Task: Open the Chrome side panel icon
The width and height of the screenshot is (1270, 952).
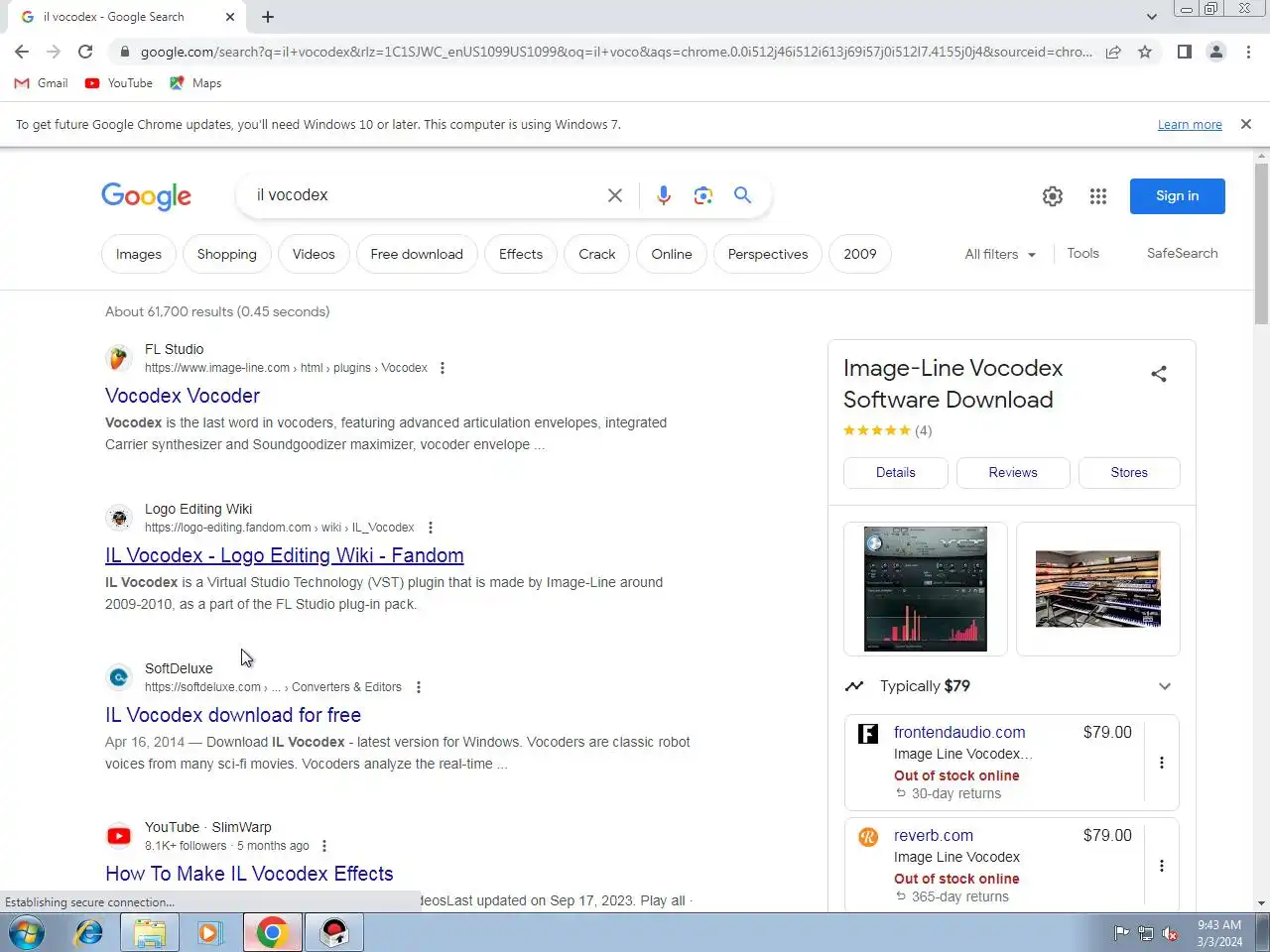Action: pos(1184,52)
